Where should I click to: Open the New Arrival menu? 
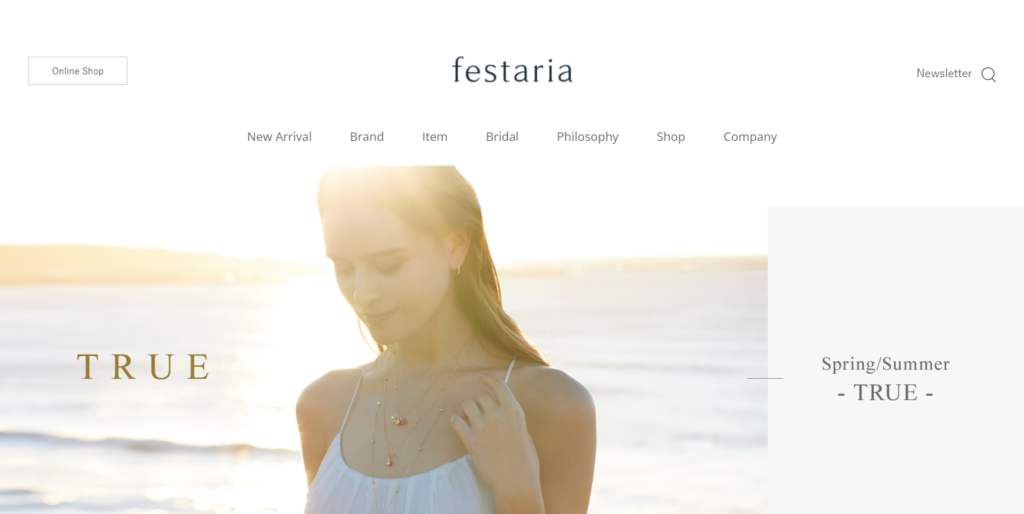pos(279,137)
